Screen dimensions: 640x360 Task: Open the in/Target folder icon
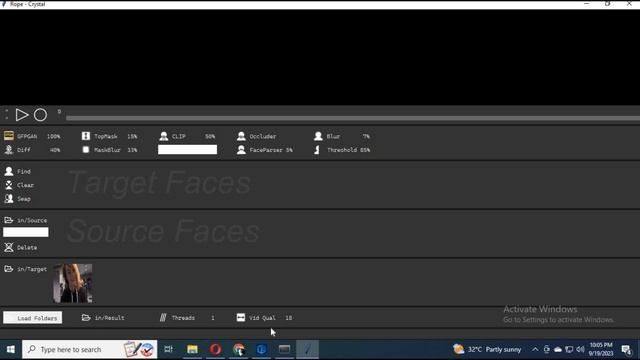[x=9, y=269]
